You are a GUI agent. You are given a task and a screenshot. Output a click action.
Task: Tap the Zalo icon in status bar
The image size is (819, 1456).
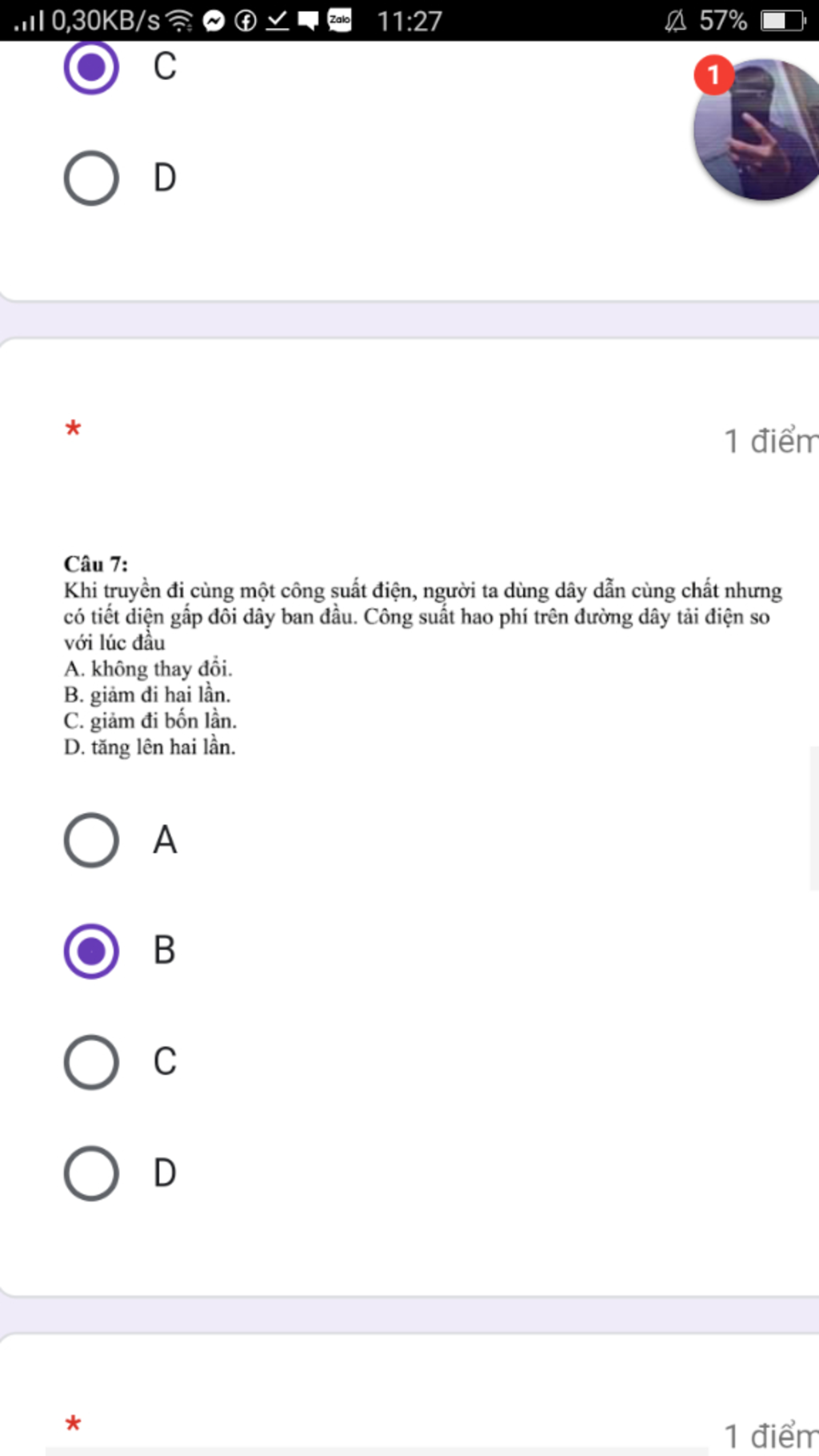[340, 20]
